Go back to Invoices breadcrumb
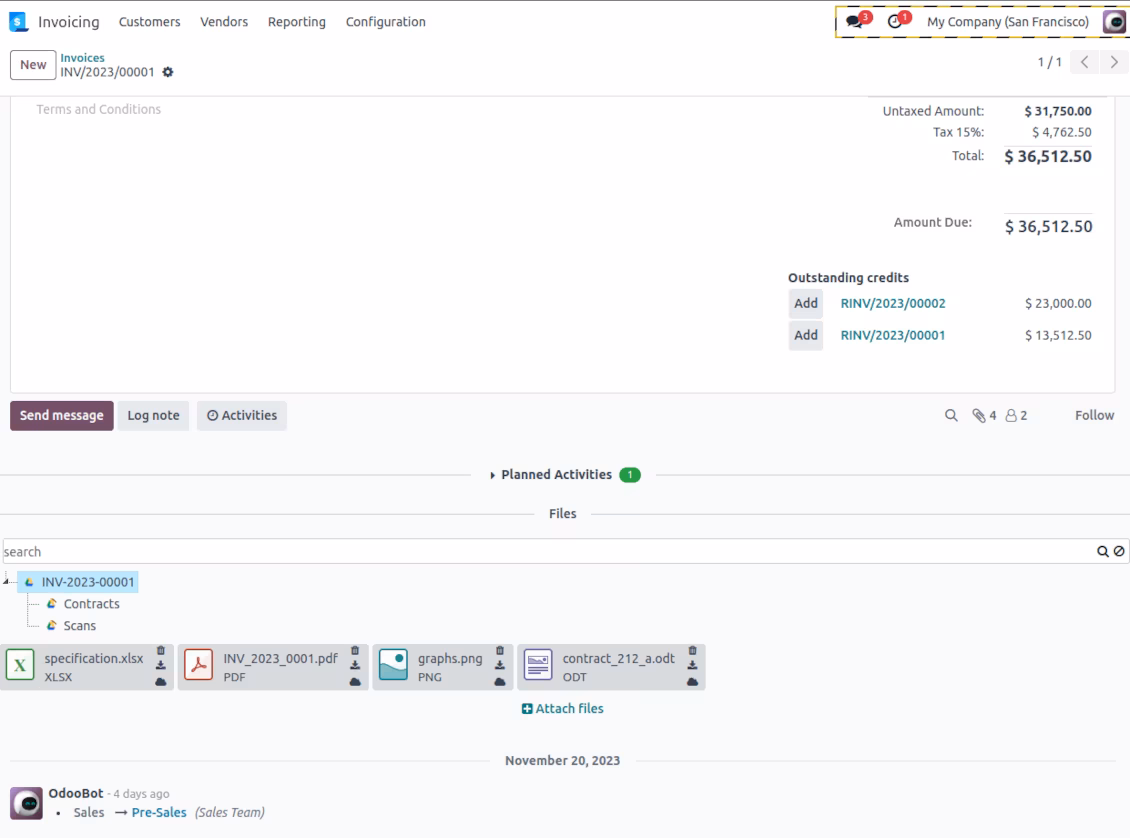Screen dimensions: 1130x838 [x=82, y=58]
